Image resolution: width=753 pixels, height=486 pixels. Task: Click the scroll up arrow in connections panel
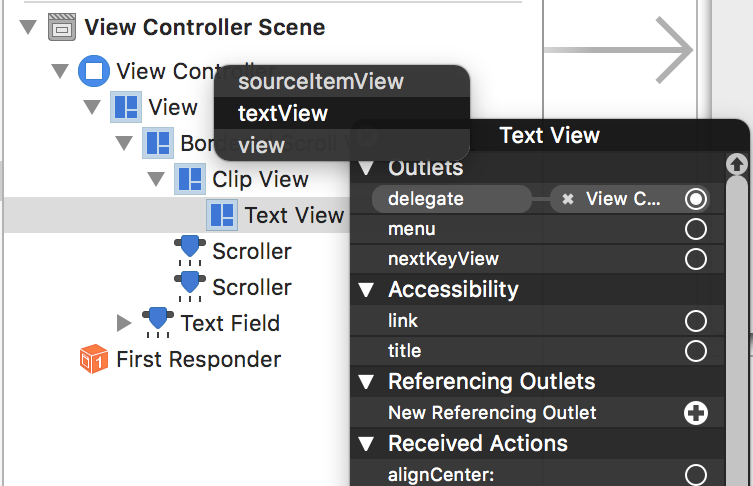tap(737, 163)
